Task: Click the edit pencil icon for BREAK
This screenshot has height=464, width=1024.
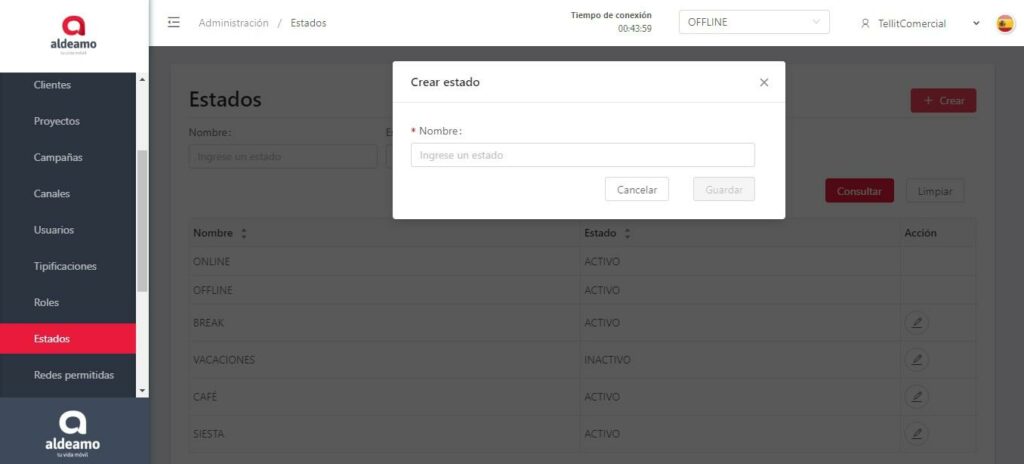Action: point(916,323)
